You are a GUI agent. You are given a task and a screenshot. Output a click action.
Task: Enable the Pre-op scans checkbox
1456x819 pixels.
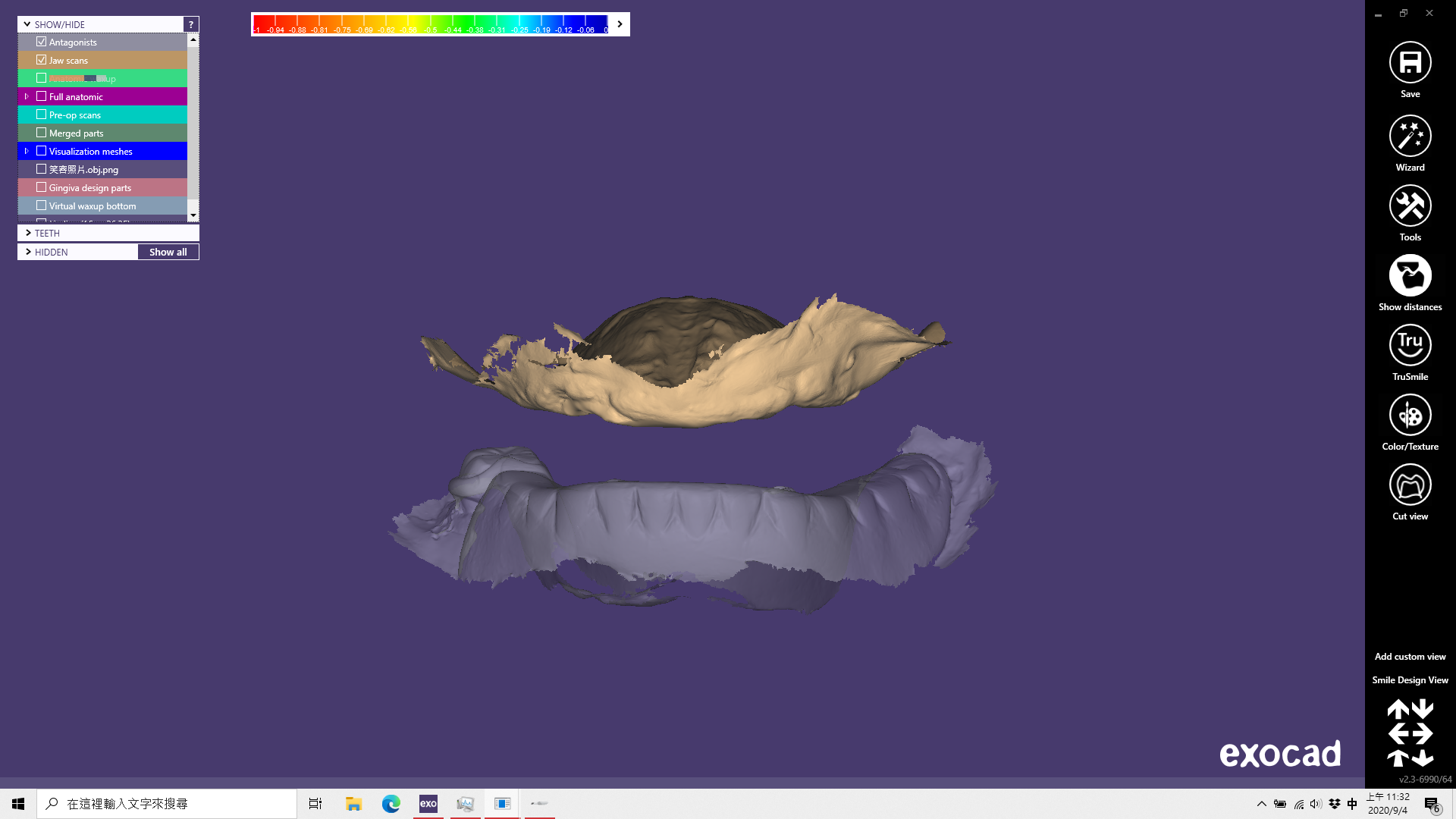[x=42, y=115]
